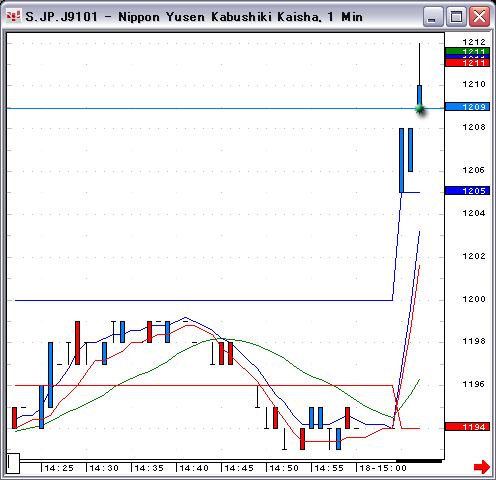The height and width of the screenshot is (480, 496).
Task: Click the 14:40 time label
Action: tap(194, 468)
